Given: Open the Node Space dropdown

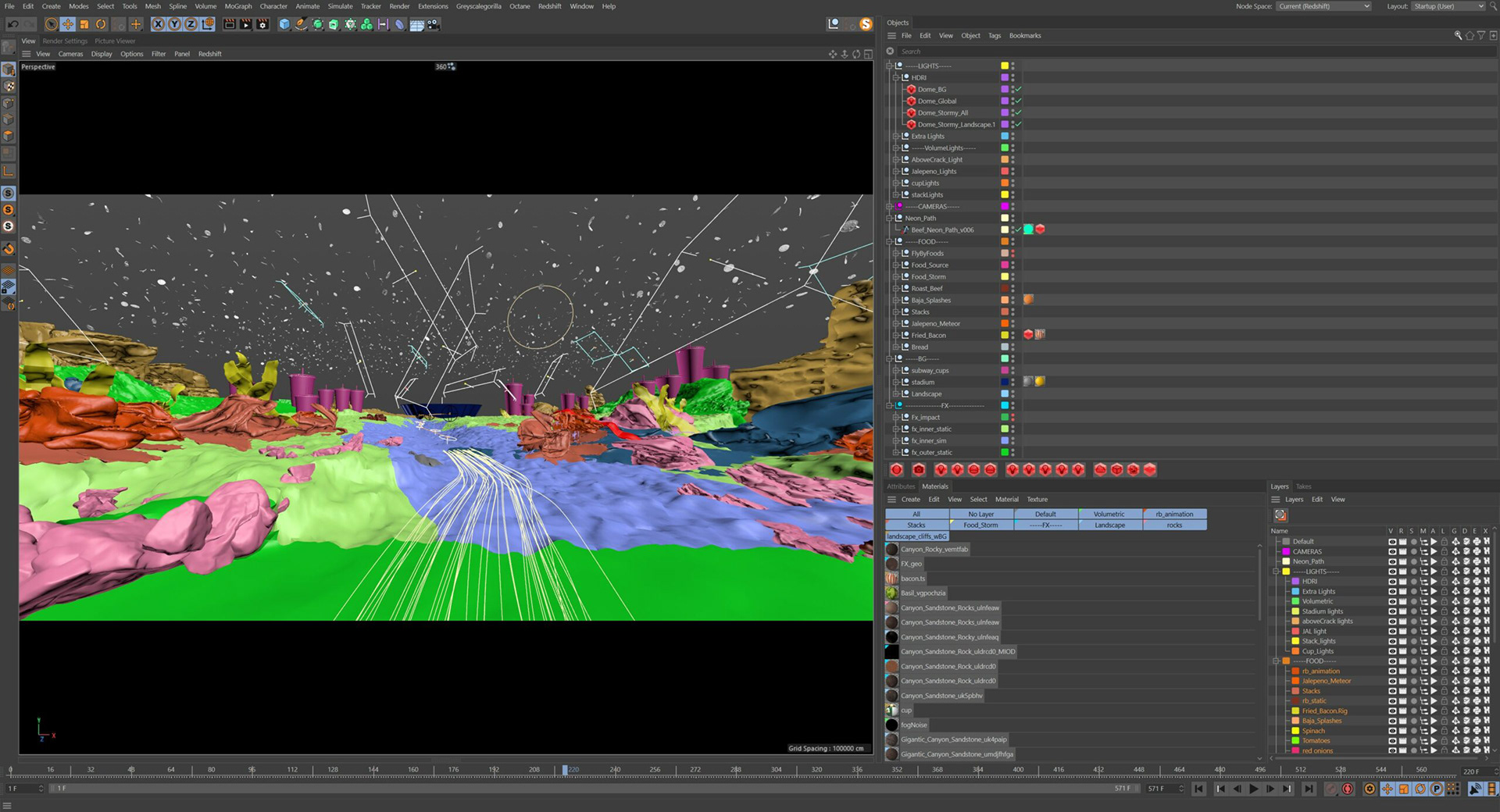Looking at the screenshot, I should [x=1323, y=6].
